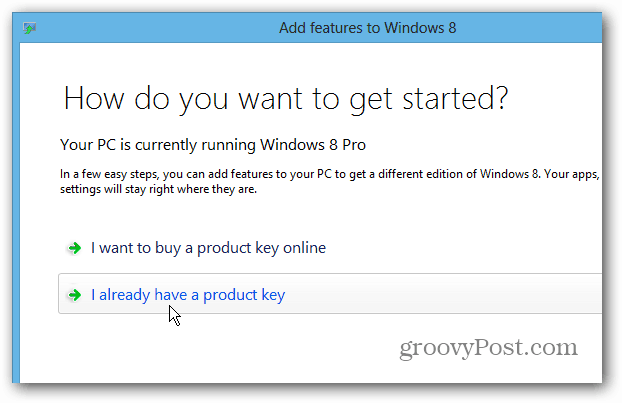Image resolution: width=622 pixels, height=403 pixels.
Task: Click the words 'Windows 8 Pro' in the subtitle
Action: [x=313, y=145]
